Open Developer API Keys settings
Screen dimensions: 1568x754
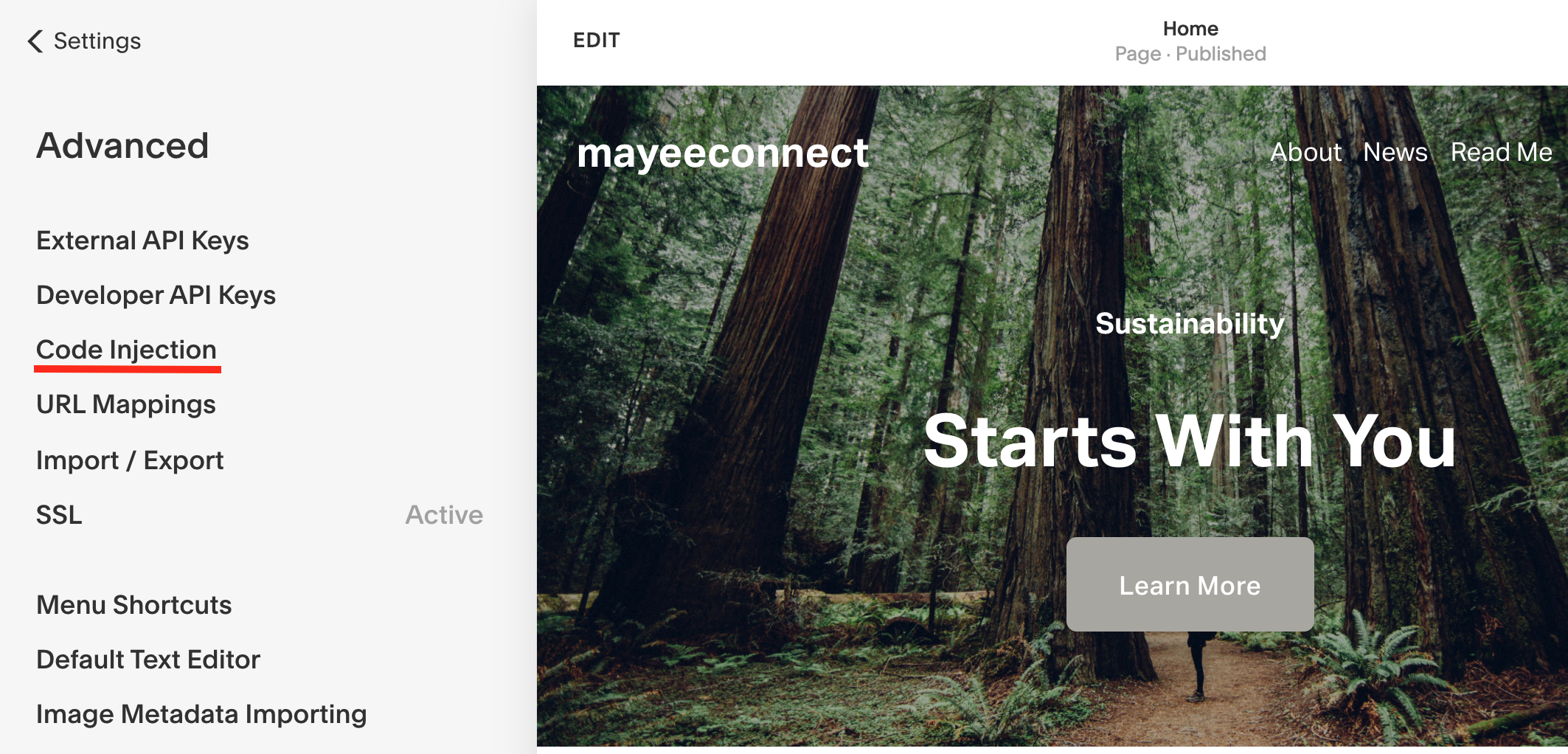point(156,295)
